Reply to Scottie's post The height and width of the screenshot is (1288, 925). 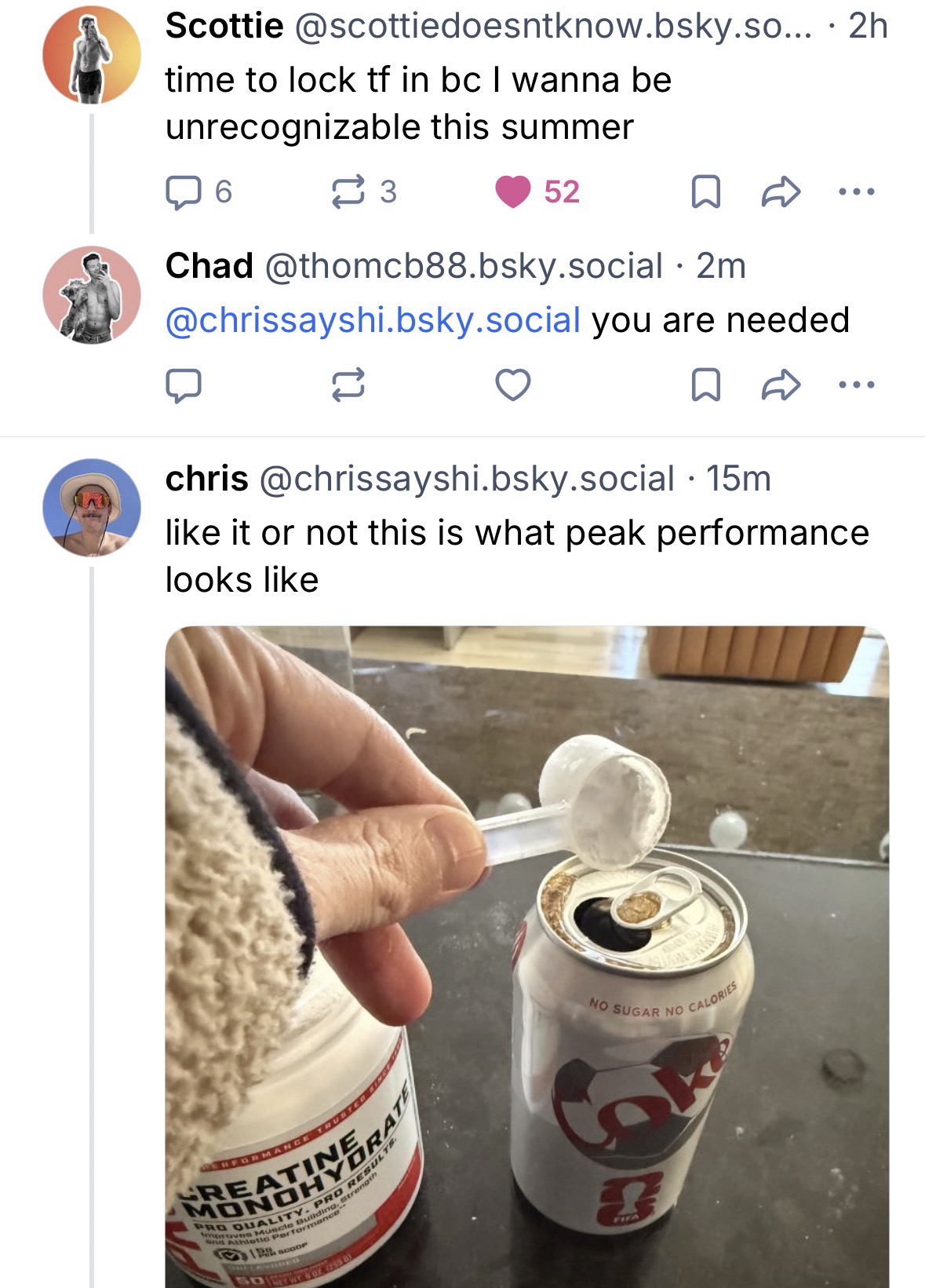tap(183, 192)
